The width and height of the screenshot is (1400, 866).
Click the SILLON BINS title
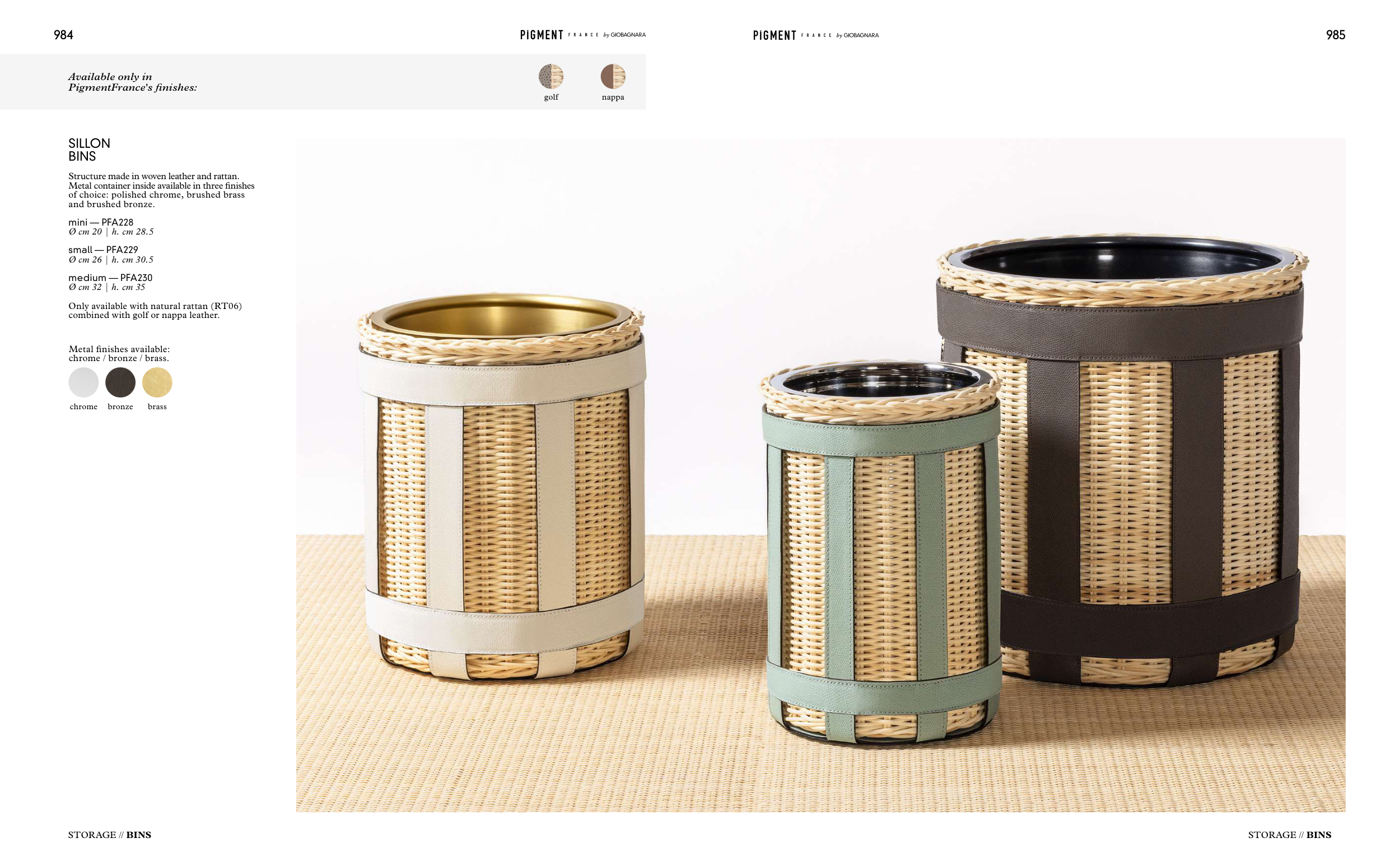90,149
